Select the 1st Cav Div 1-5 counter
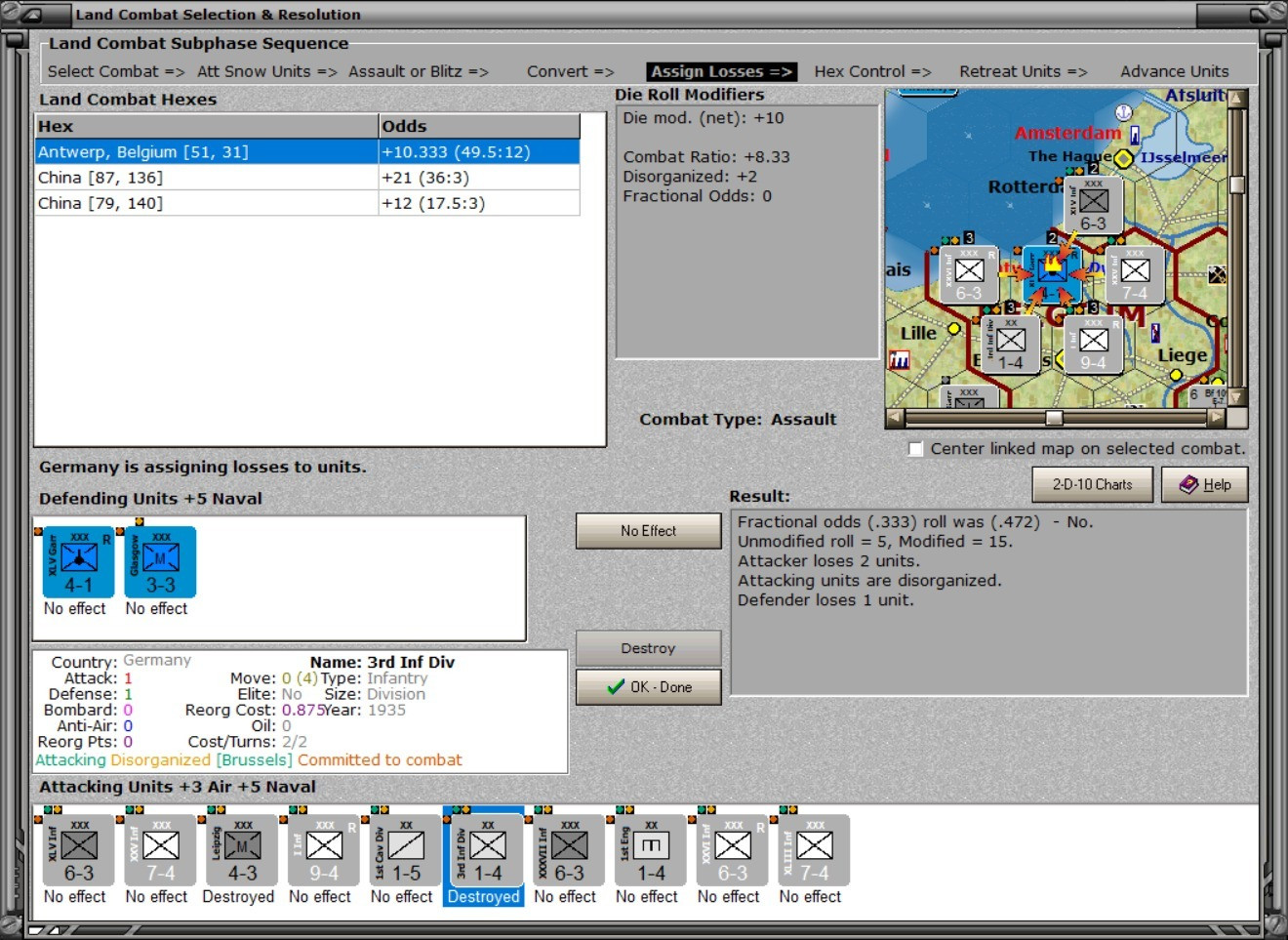Screen dimensions: 1288x940 [x=406, y=851]
